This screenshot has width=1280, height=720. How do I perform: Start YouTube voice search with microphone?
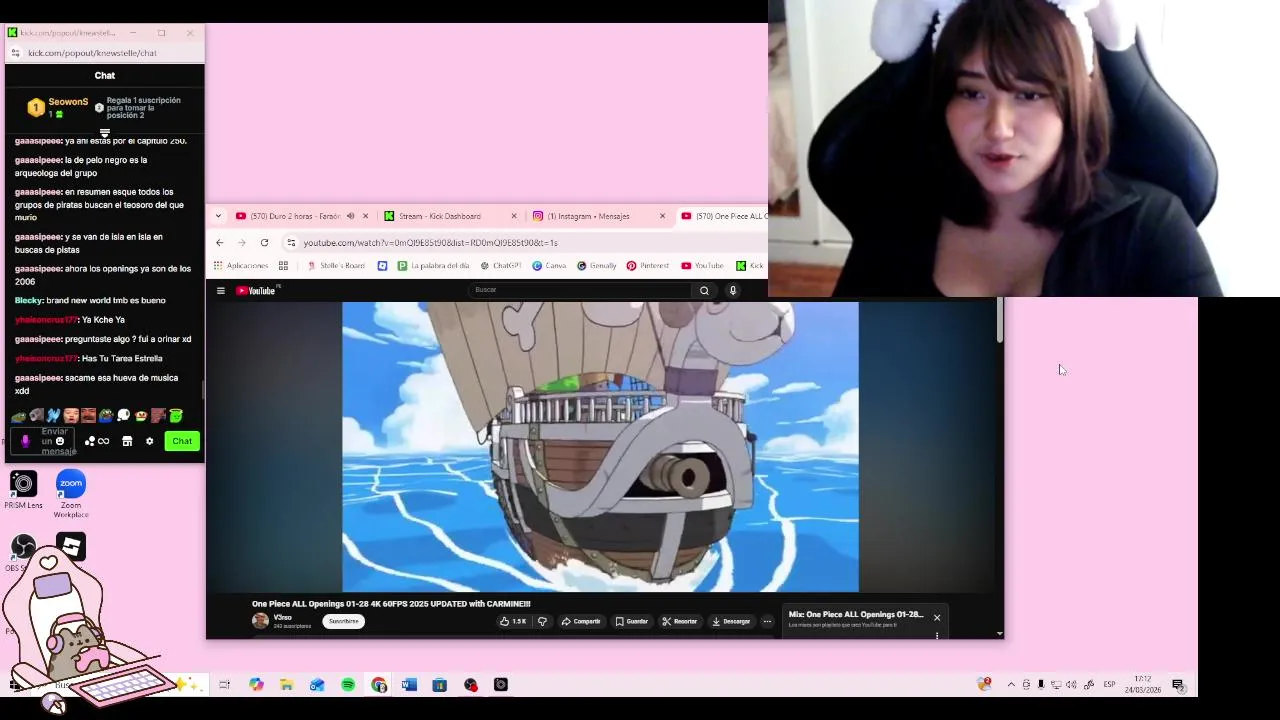pyautogui.click(x=733, y=291)
